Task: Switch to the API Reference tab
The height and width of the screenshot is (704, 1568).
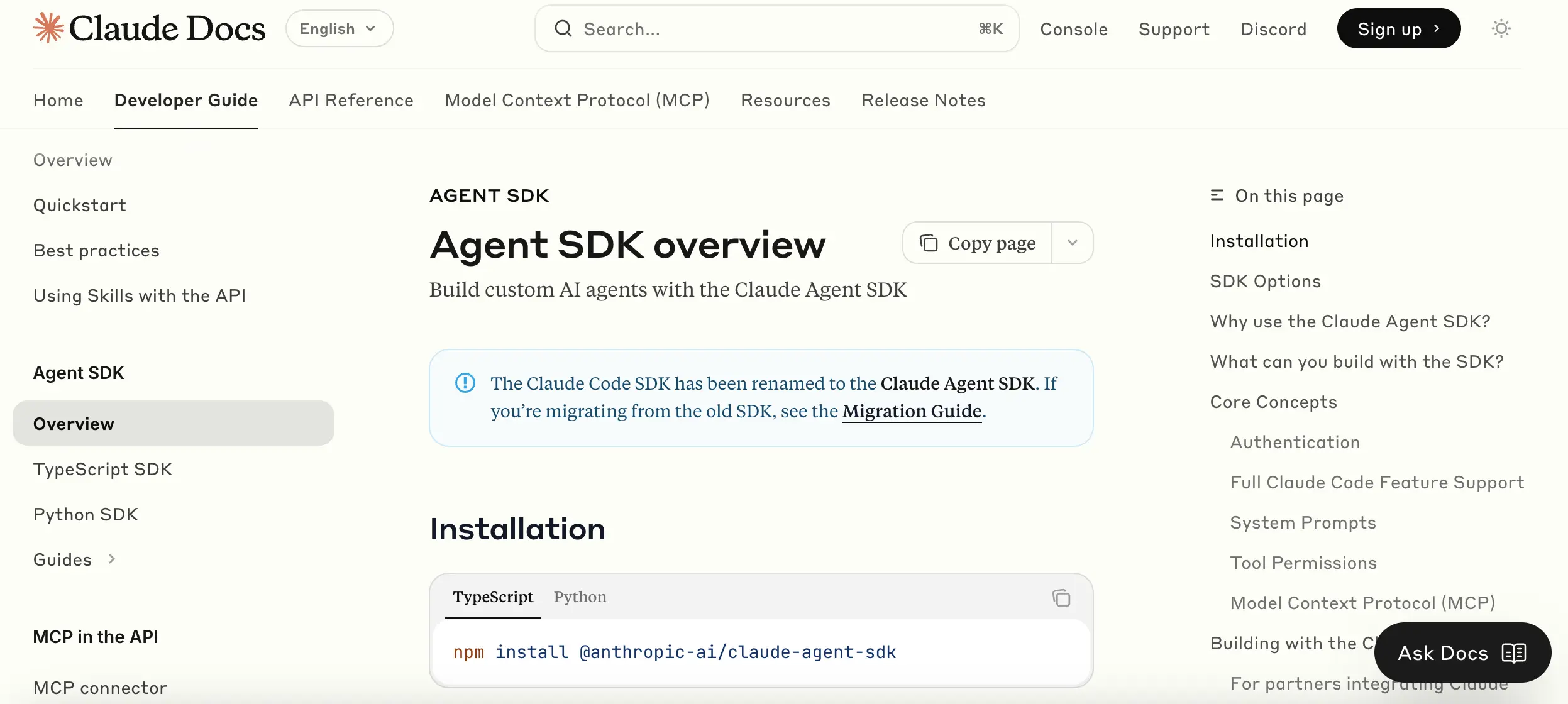Action: click(x=350, y=100)
